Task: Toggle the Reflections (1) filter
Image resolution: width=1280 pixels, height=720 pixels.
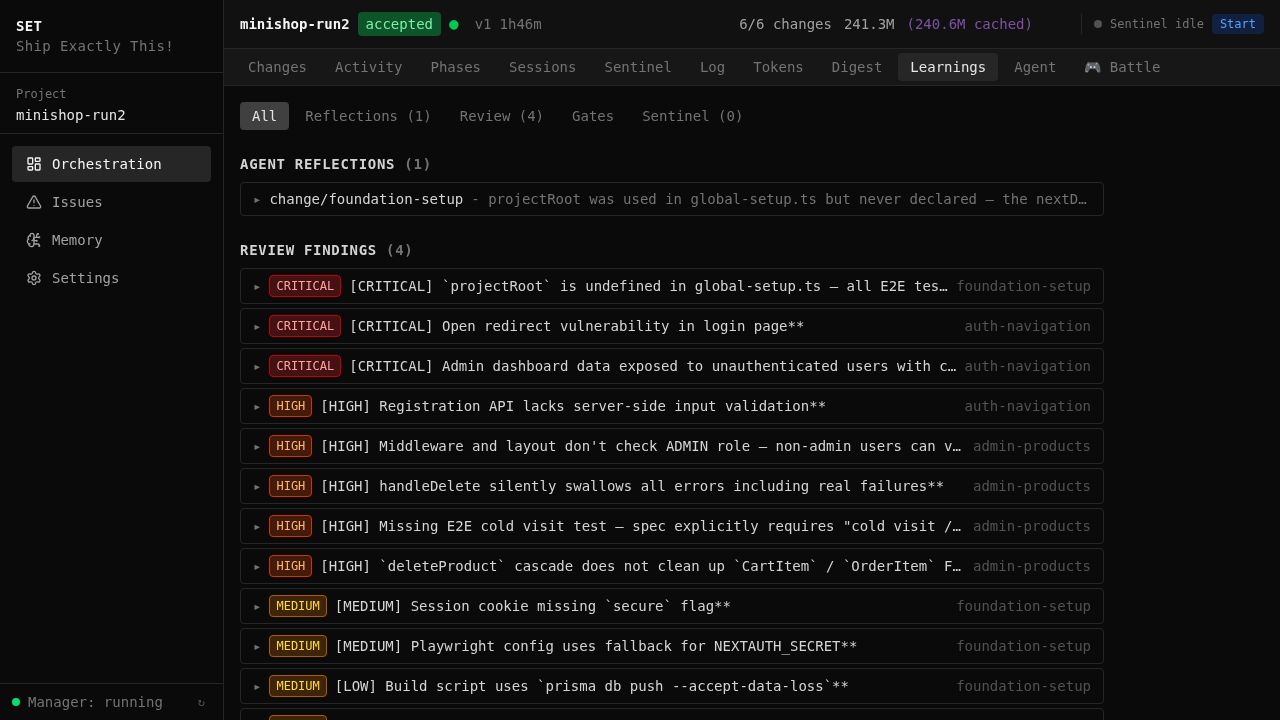Action: tap(367, 116)
